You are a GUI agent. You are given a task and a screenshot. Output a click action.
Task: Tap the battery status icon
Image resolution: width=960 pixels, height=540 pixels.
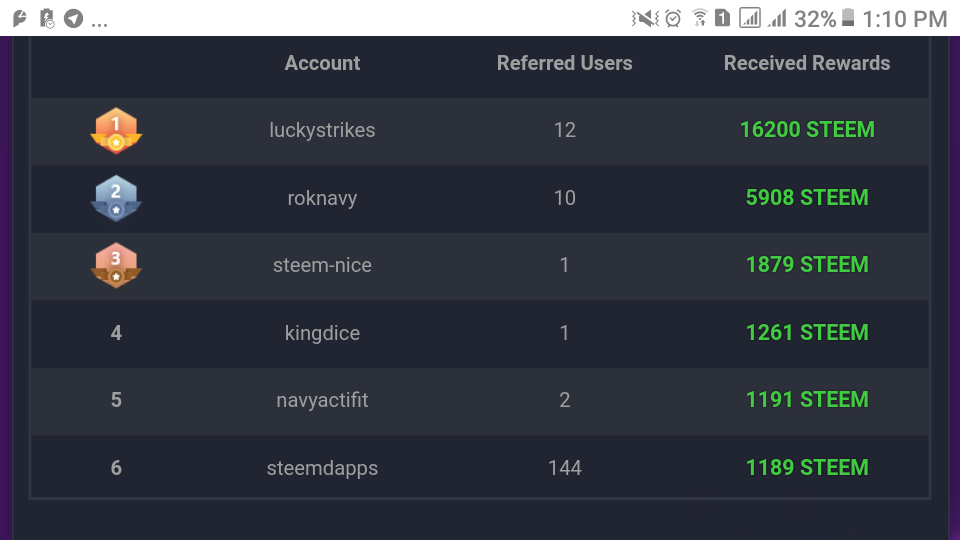tap(848, 18)
